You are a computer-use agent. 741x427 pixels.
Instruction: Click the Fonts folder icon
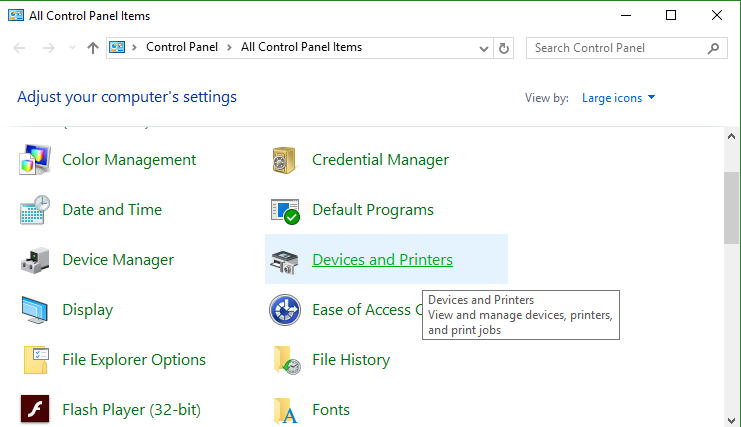click(285, 410)
